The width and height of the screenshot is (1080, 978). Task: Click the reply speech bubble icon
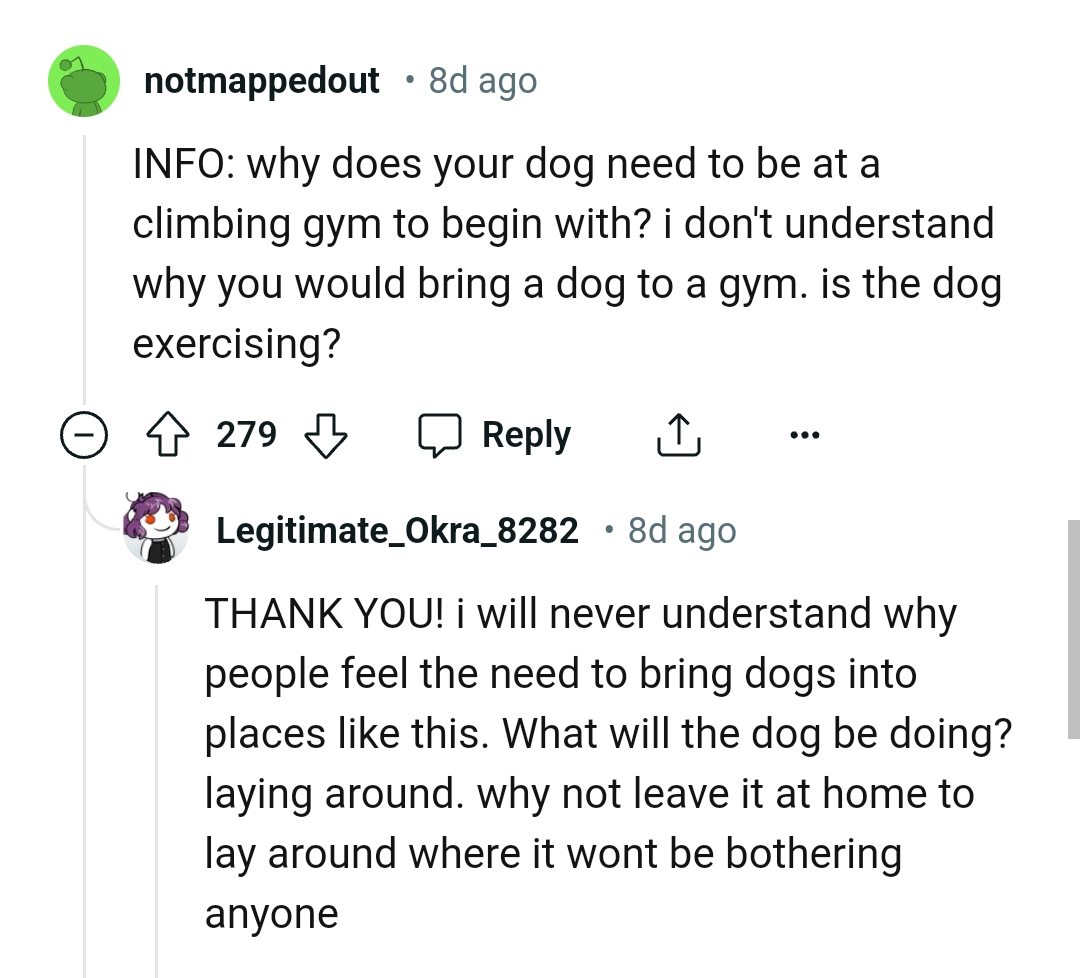coord(447,434)
